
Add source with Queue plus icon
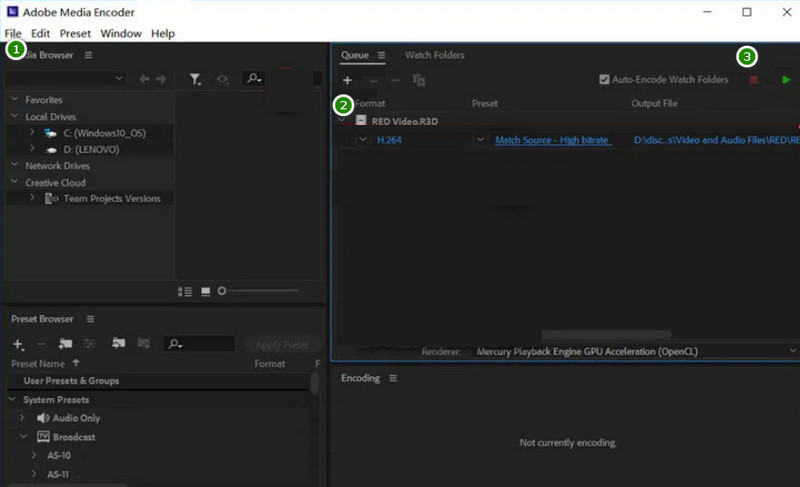[x=347, y=80]
